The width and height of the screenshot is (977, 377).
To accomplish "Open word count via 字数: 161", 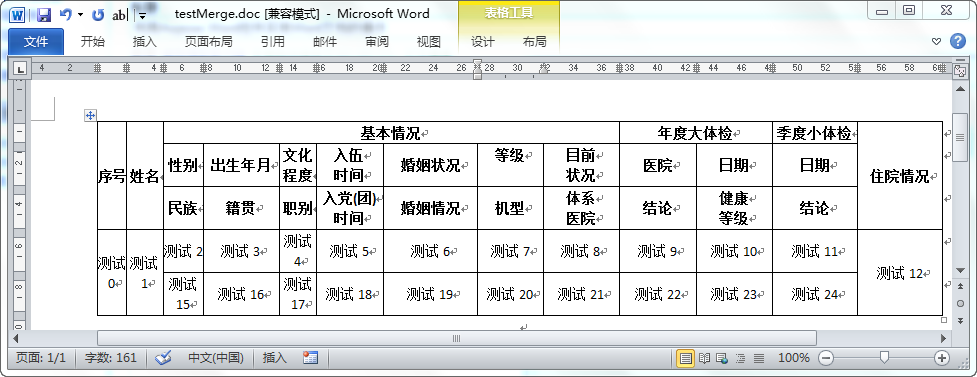I will pos(110,358).
